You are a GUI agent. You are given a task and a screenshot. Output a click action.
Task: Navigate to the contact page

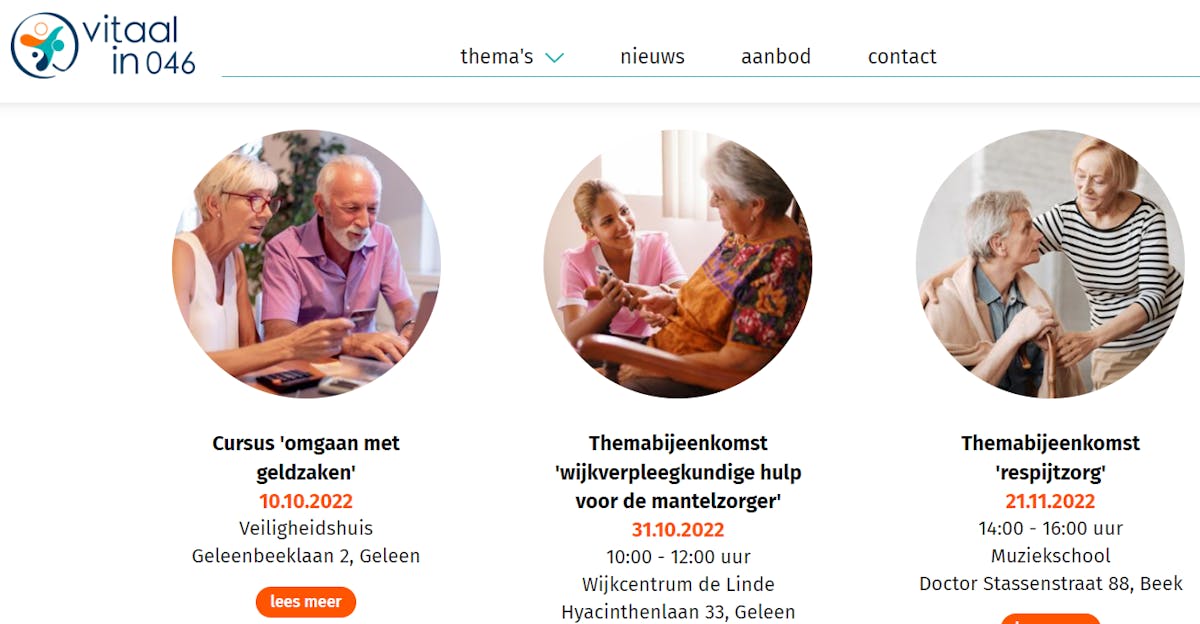point(902,57)
